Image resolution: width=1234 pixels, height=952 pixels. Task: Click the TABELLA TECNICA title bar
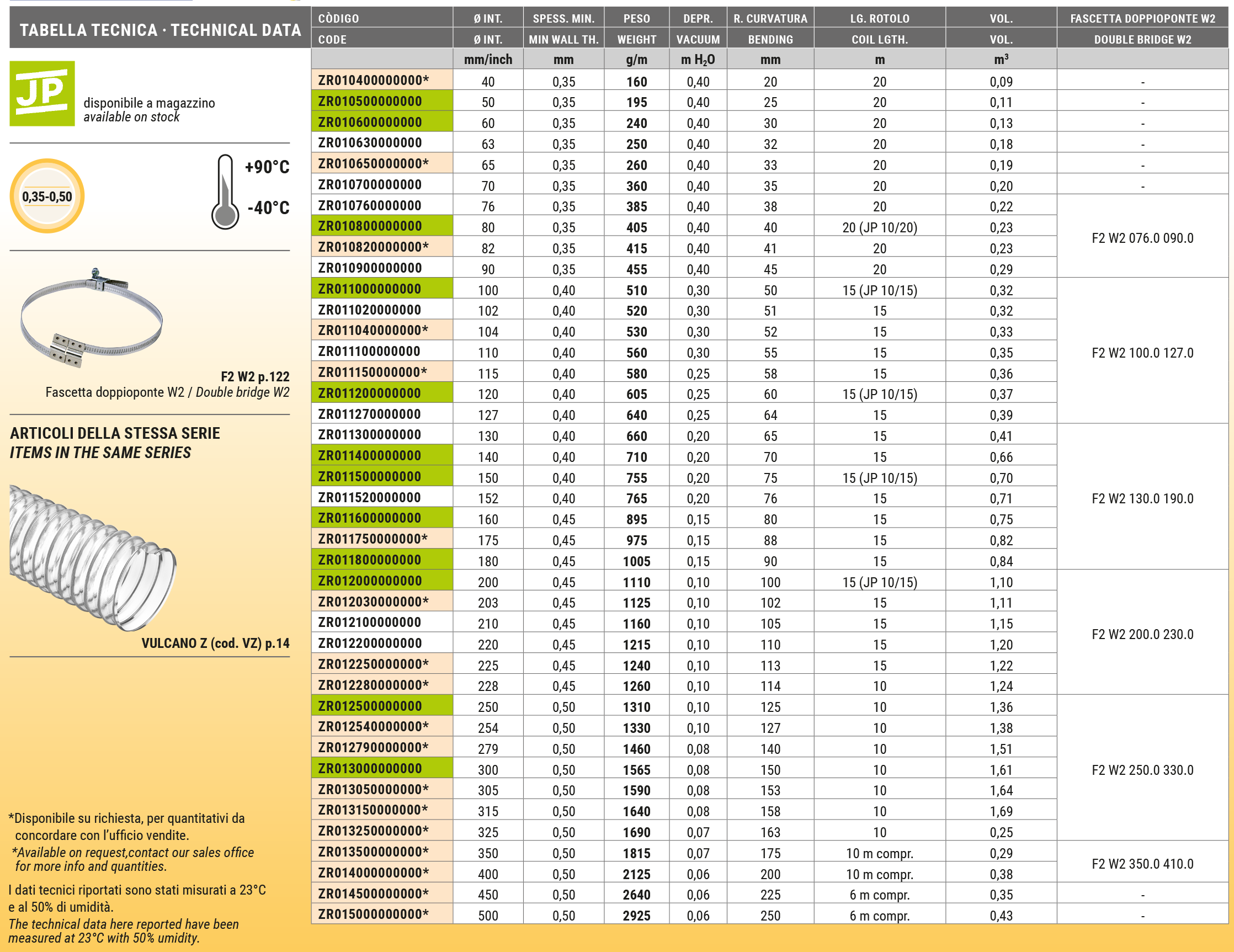[161, 29]
